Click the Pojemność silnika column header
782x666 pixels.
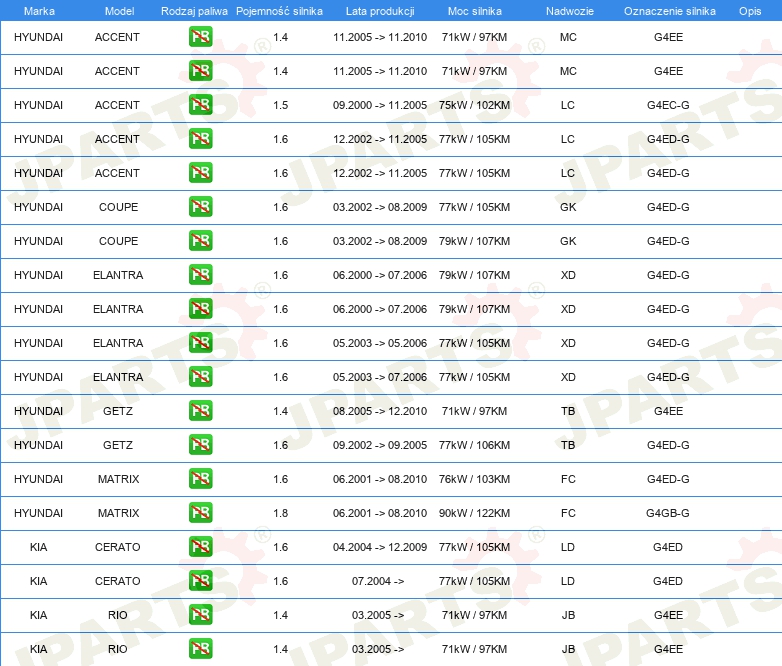279,11
